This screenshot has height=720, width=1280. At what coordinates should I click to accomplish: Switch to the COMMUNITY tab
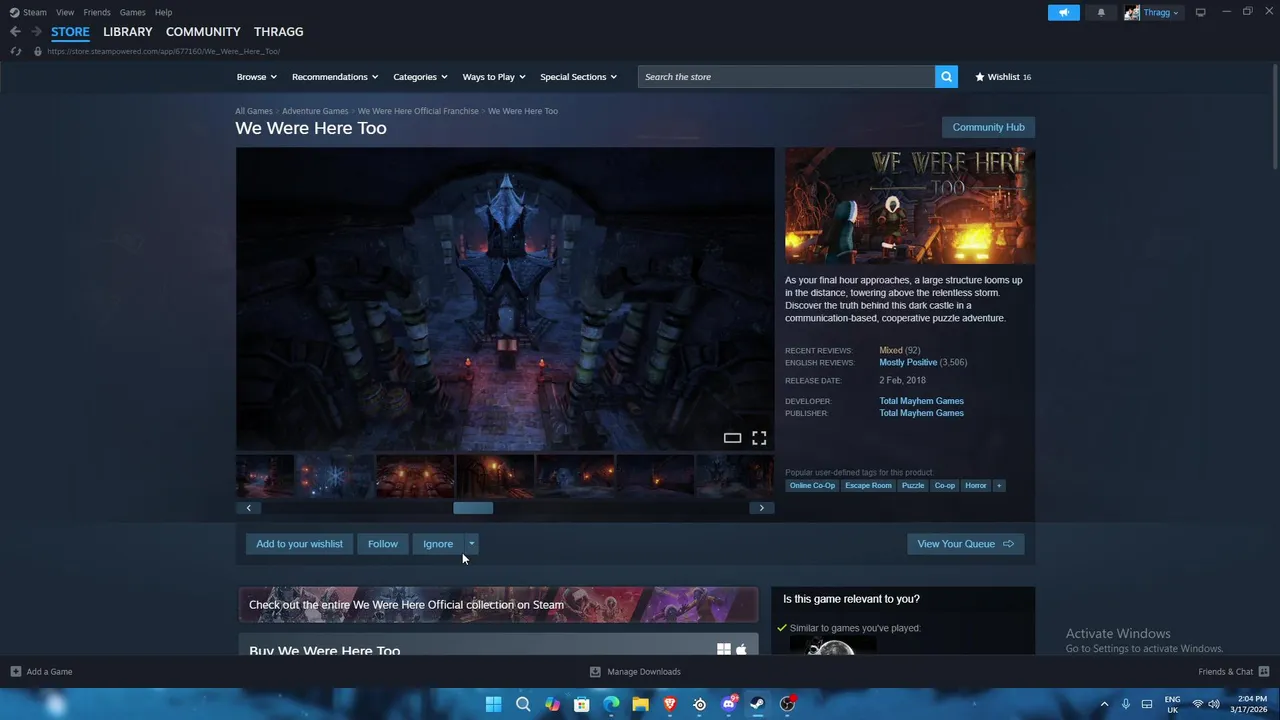(x=203, y=32)
